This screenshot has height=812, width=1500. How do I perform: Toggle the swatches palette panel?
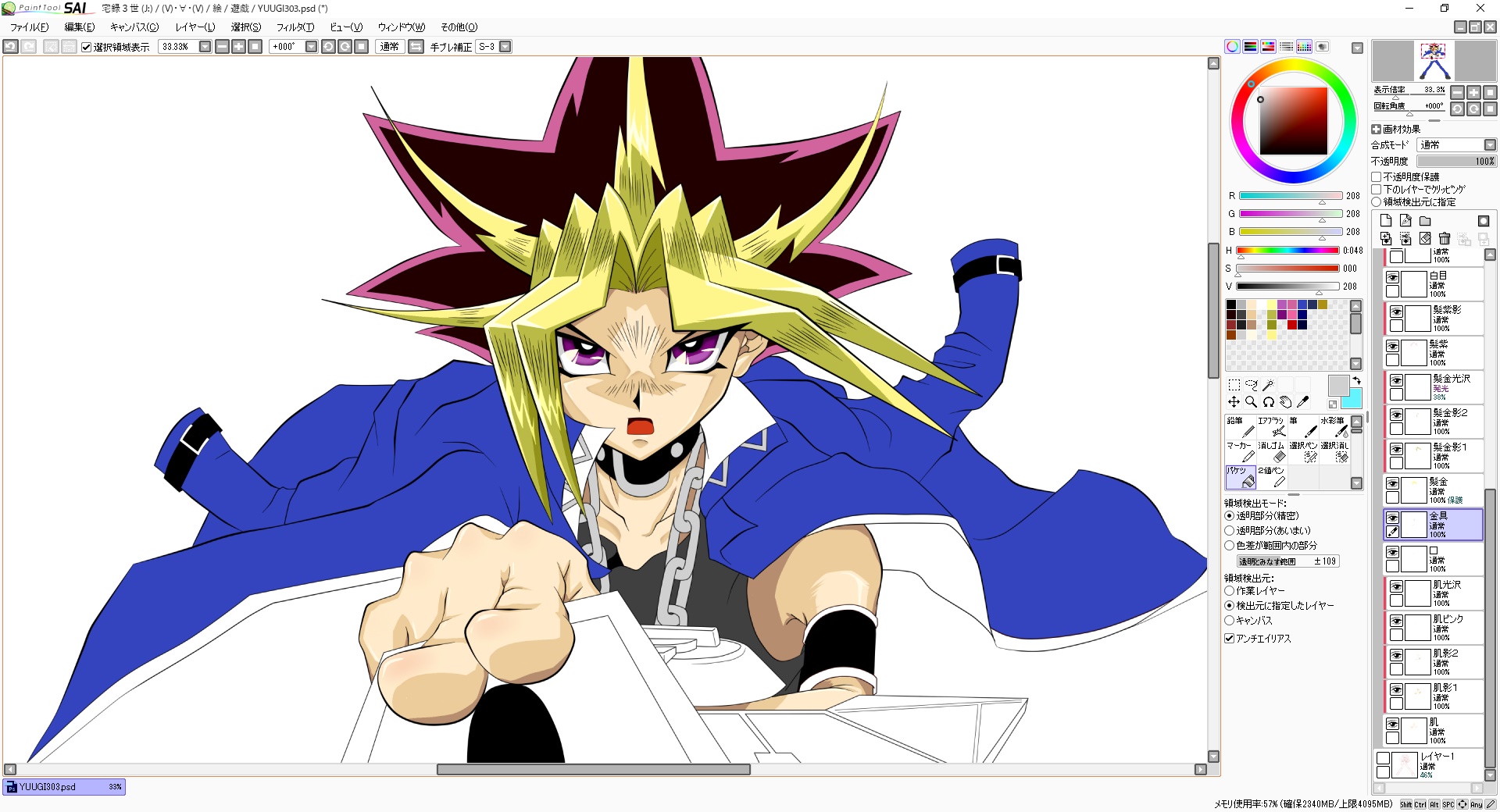(x=1304, y=47)
